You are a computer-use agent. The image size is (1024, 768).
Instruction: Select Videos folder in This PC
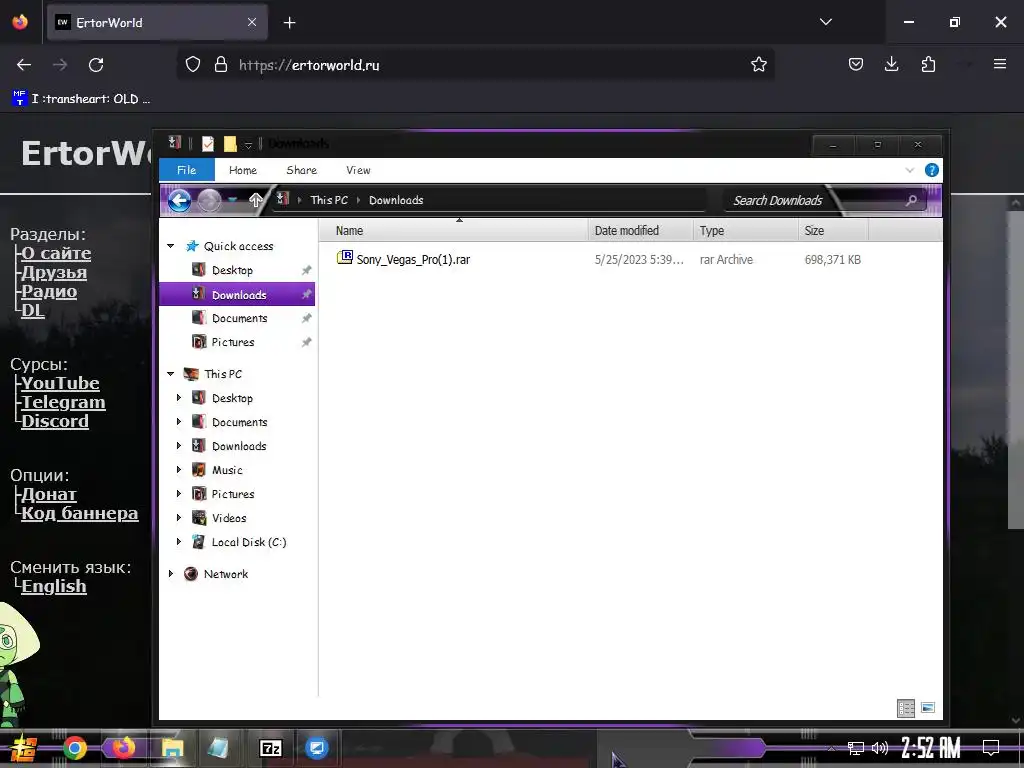229,518
